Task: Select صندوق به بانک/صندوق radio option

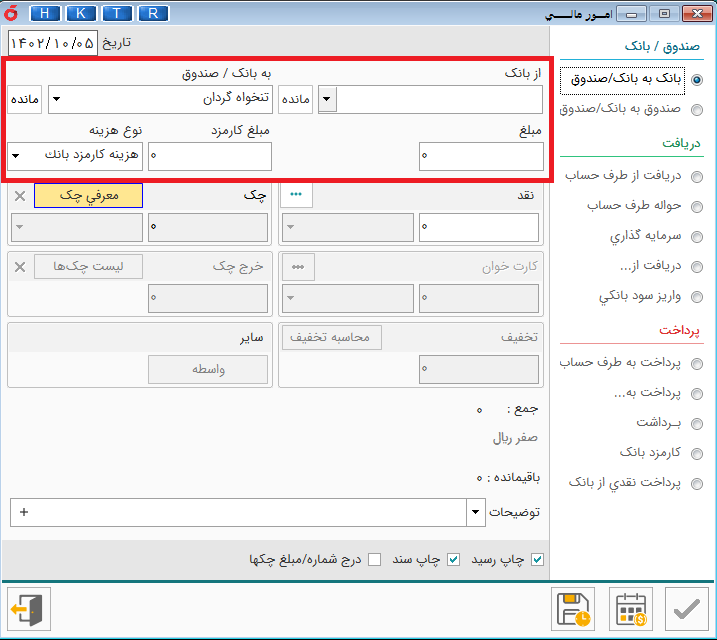Action: pos(696,110)
